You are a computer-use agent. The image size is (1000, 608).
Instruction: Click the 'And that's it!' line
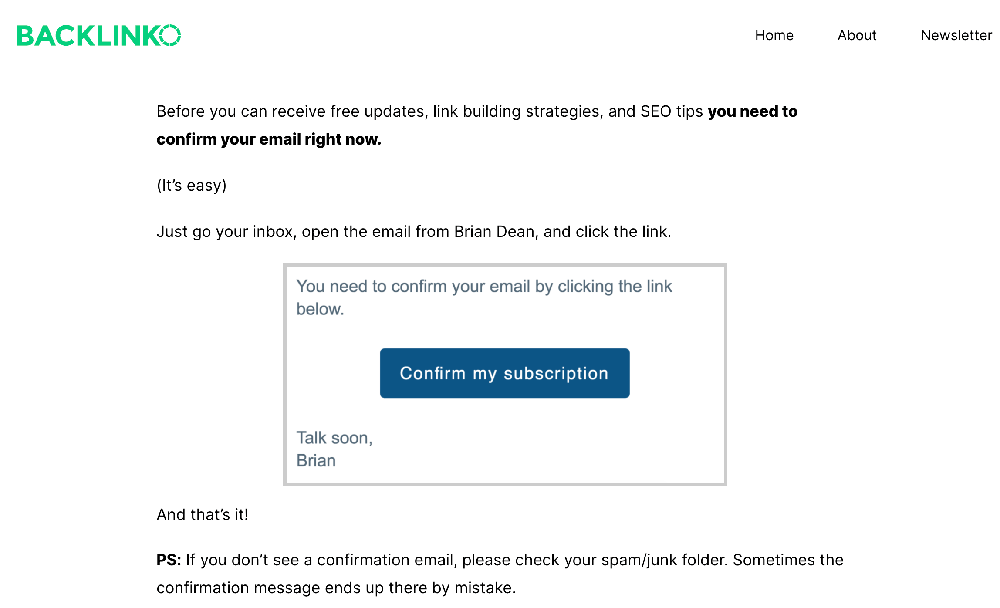pyautogui.click(x=203, y=515)
